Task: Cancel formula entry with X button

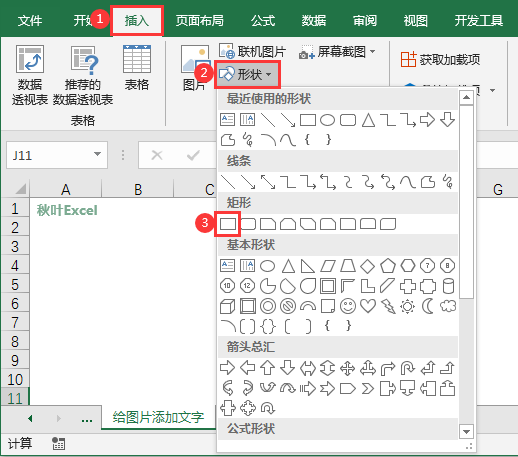Action: coord(157,155)
